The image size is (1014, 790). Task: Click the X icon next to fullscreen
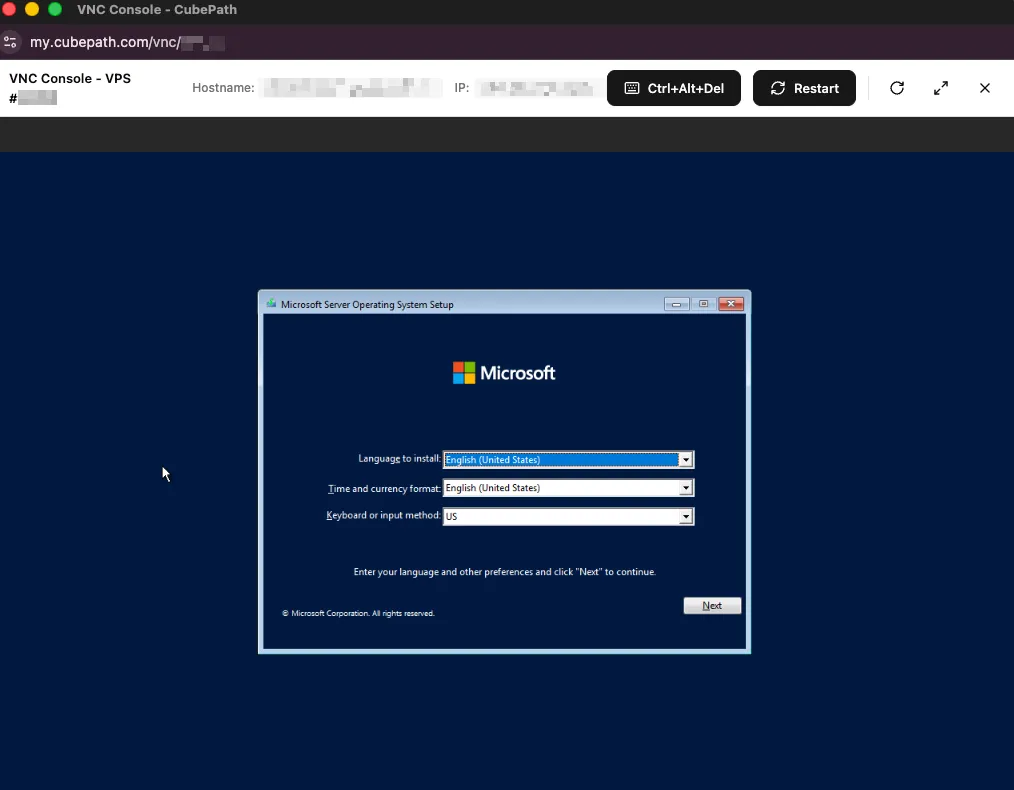pos(984,88)
